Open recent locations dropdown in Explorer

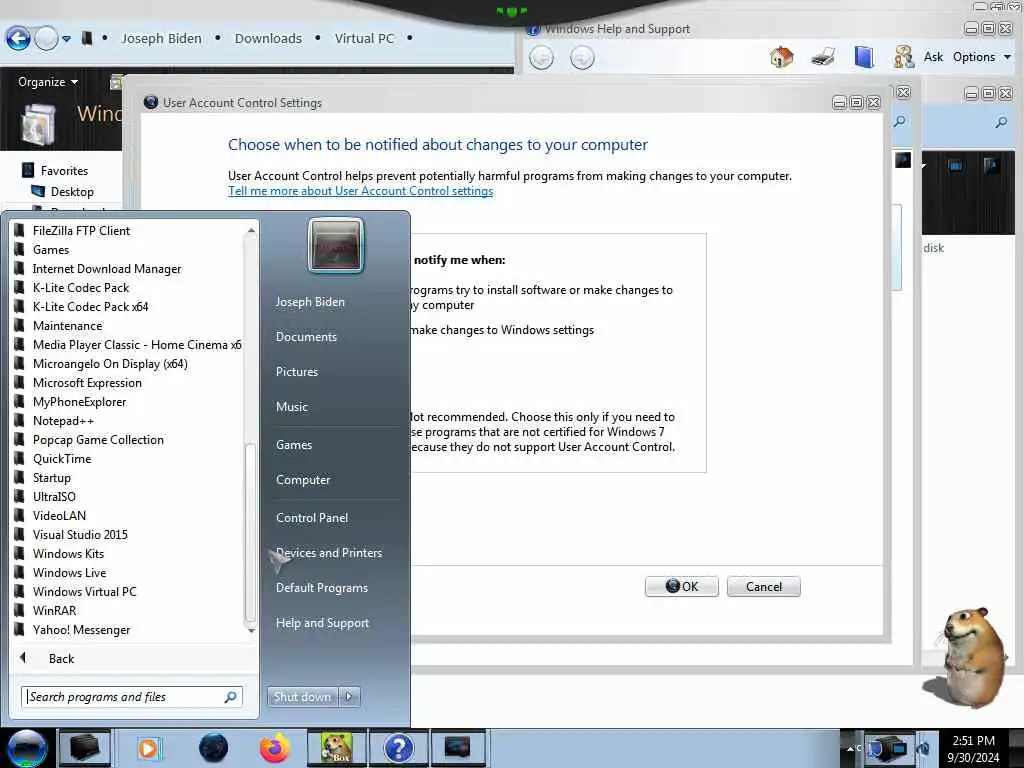(66, 39)
